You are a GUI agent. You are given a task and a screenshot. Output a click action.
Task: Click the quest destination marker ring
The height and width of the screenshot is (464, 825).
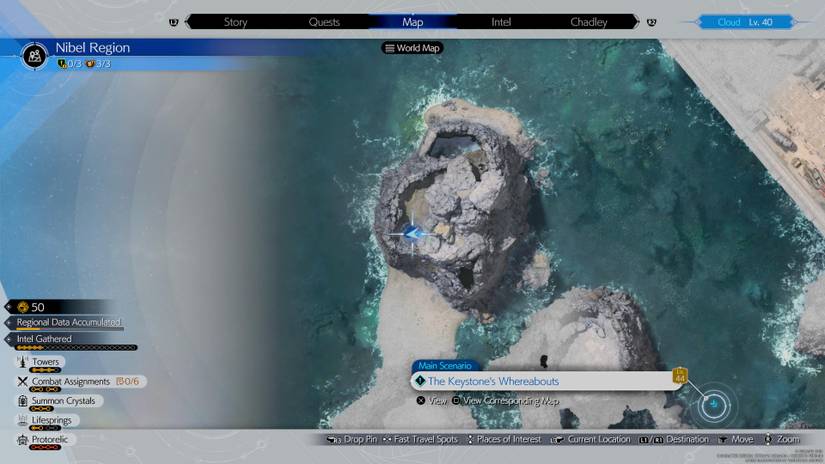(714, 404)
